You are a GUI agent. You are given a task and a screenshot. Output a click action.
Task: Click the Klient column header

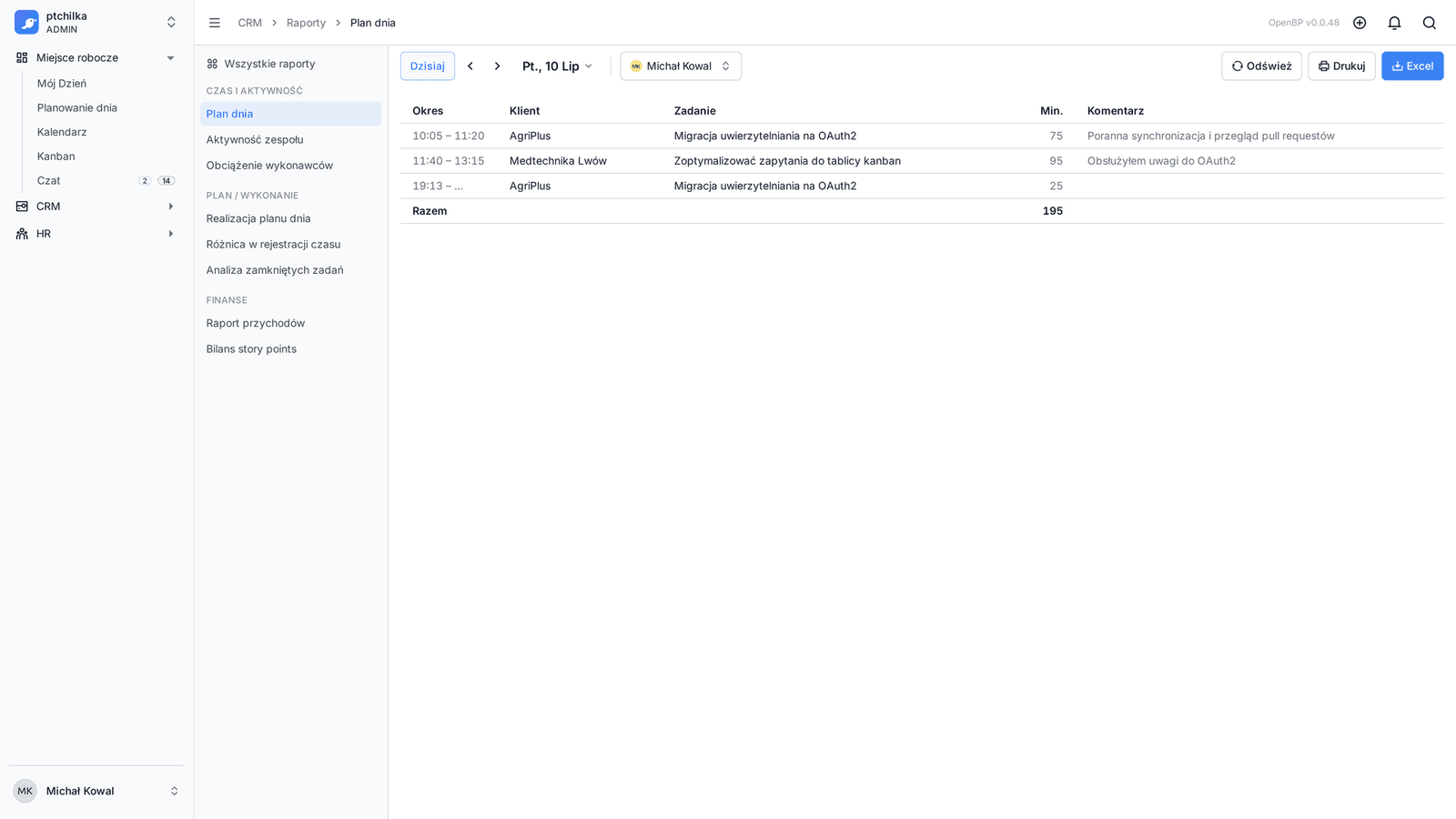[525, 111]
